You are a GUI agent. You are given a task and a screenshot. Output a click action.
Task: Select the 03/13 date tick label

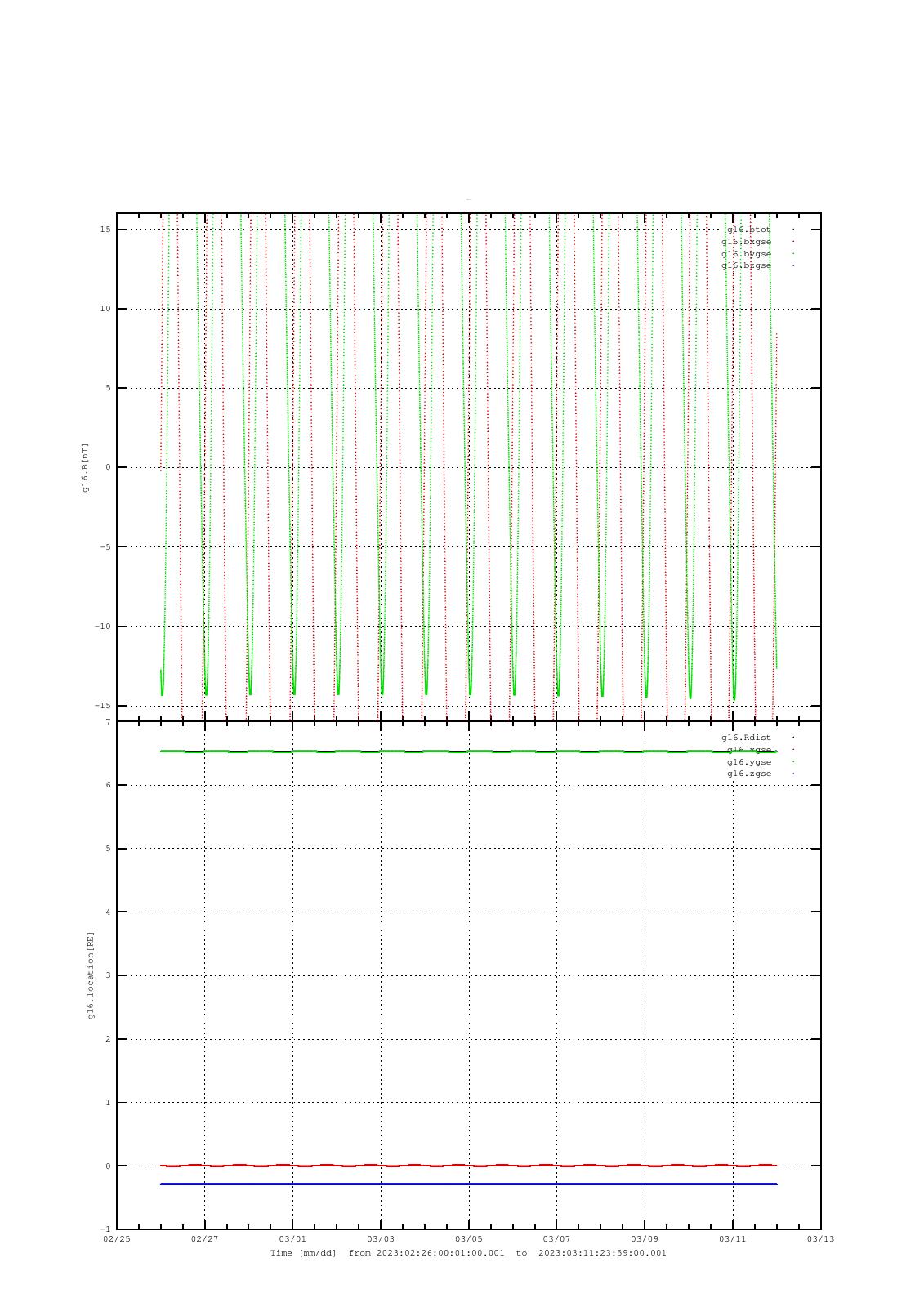tap(820, 1238)
